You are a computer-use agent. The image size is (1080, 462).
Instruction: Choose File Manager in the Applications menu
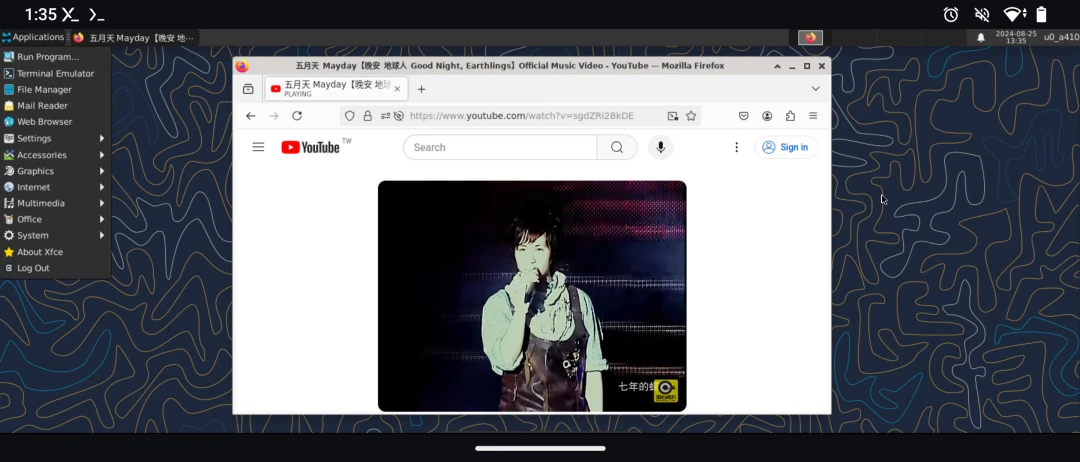pos(44,89)
